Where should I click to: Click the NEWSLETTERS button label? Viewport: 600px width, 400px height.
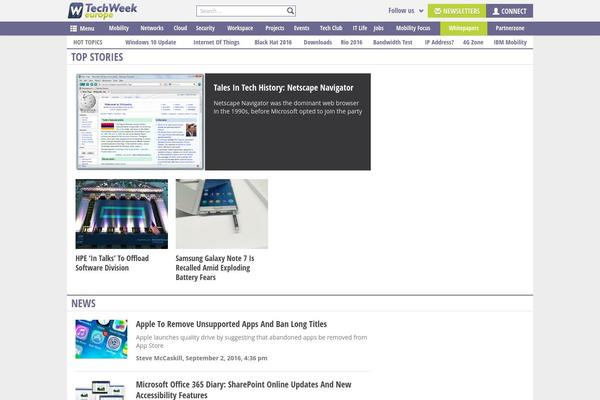pyautogui.click(x=461, y=11)
